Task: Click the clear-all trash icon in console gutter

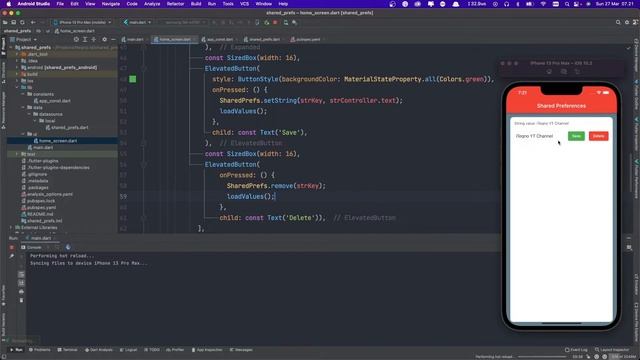Action: [x=21, y=300]
